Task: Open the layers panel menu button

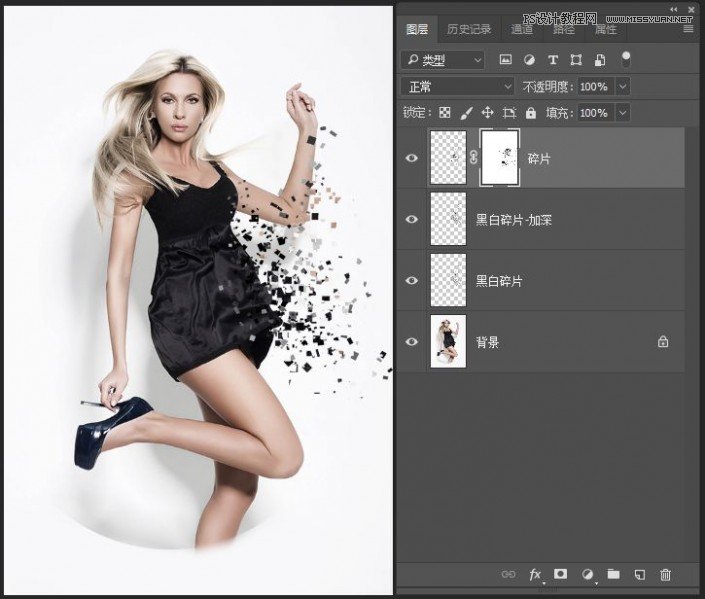Action: point(688,29)
